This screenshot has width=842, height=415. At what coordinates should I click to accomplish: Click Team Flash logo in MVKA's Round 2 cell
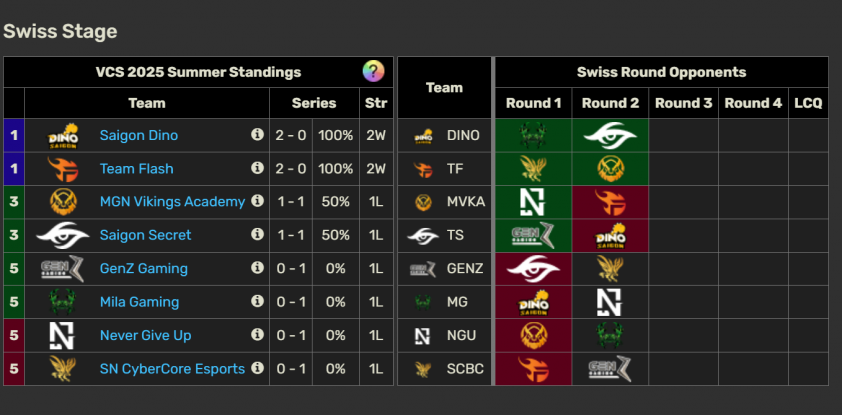pyautogui.click(x=610, y=202)
